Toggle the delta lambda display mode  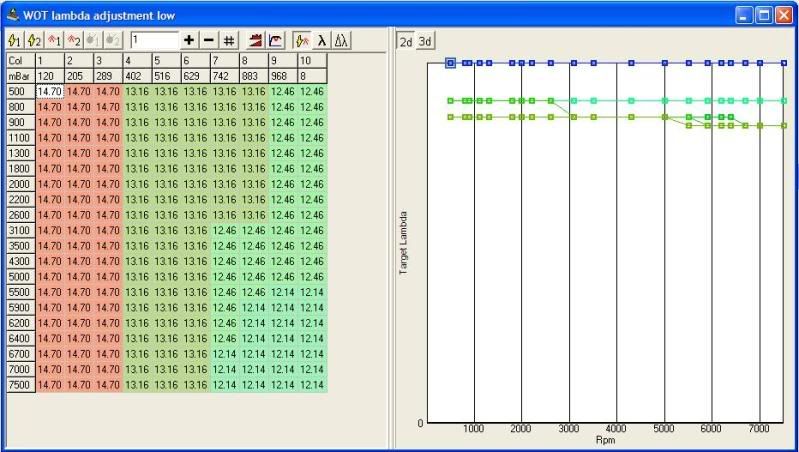click(x=341, y=40)
